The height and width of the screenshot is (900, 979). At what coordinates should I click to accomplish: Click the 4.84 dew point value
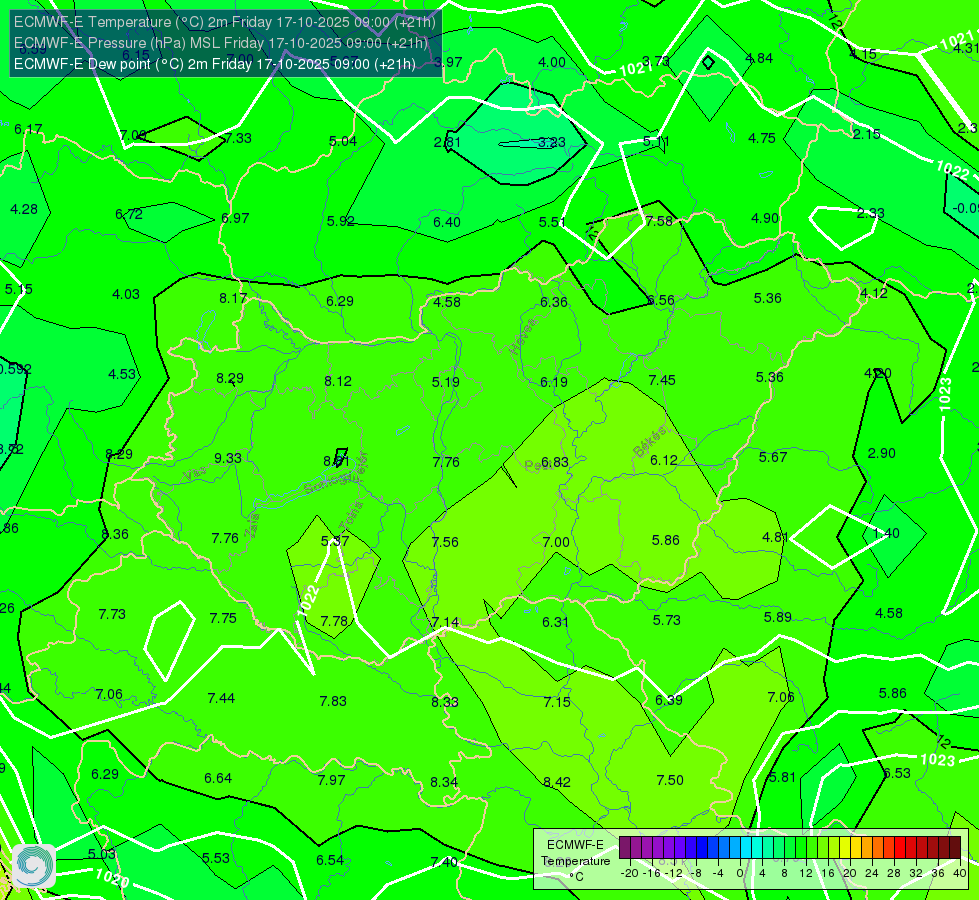tap(759, 58)
